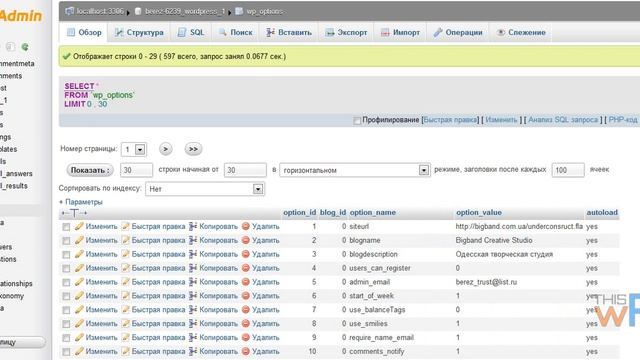The height and width of the screenshot is (360, 640).
Task: Click the Показать button
Action: (90, 170)
